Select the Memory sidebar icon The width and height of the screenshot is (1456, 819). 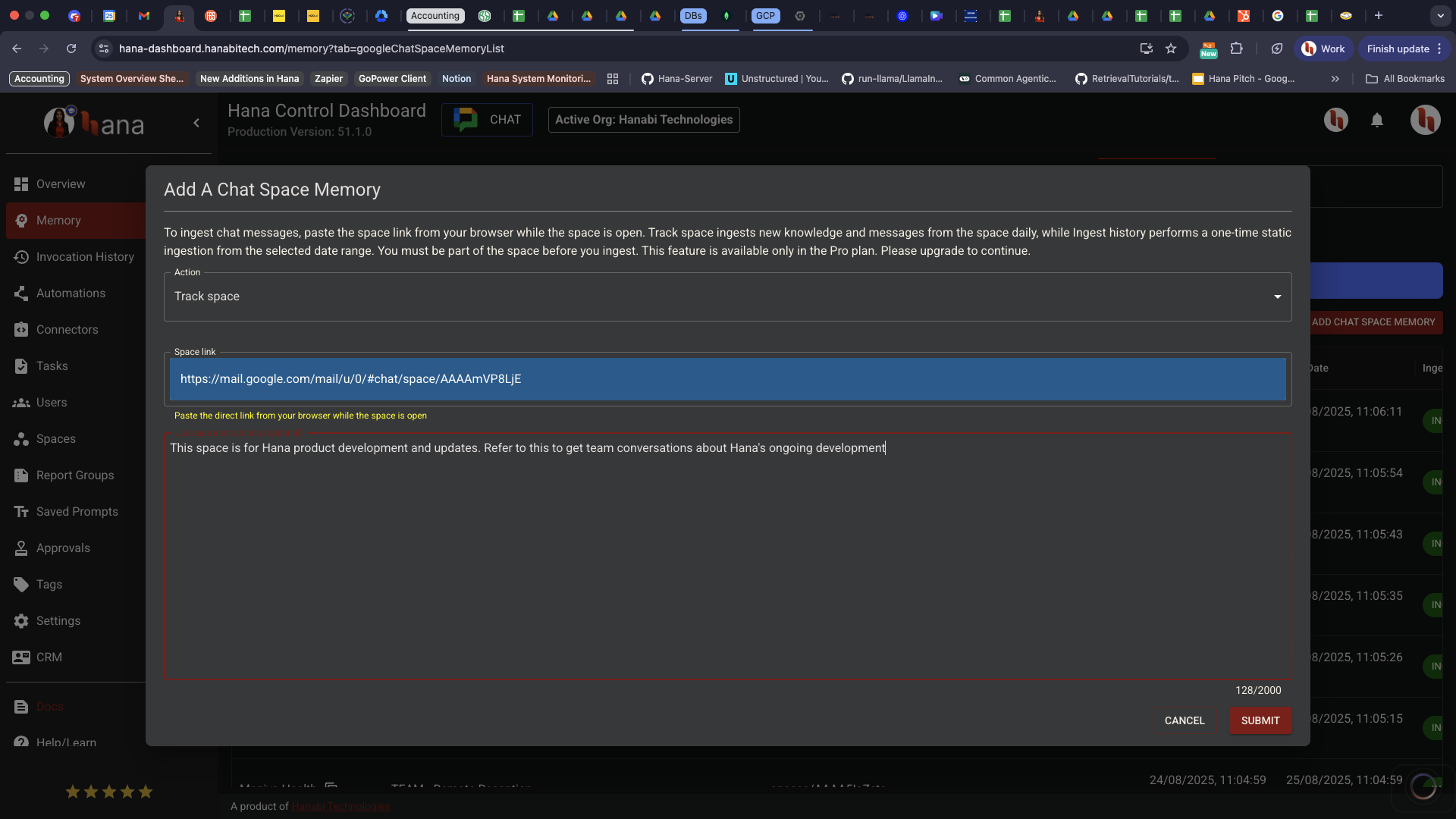[21, 221]
